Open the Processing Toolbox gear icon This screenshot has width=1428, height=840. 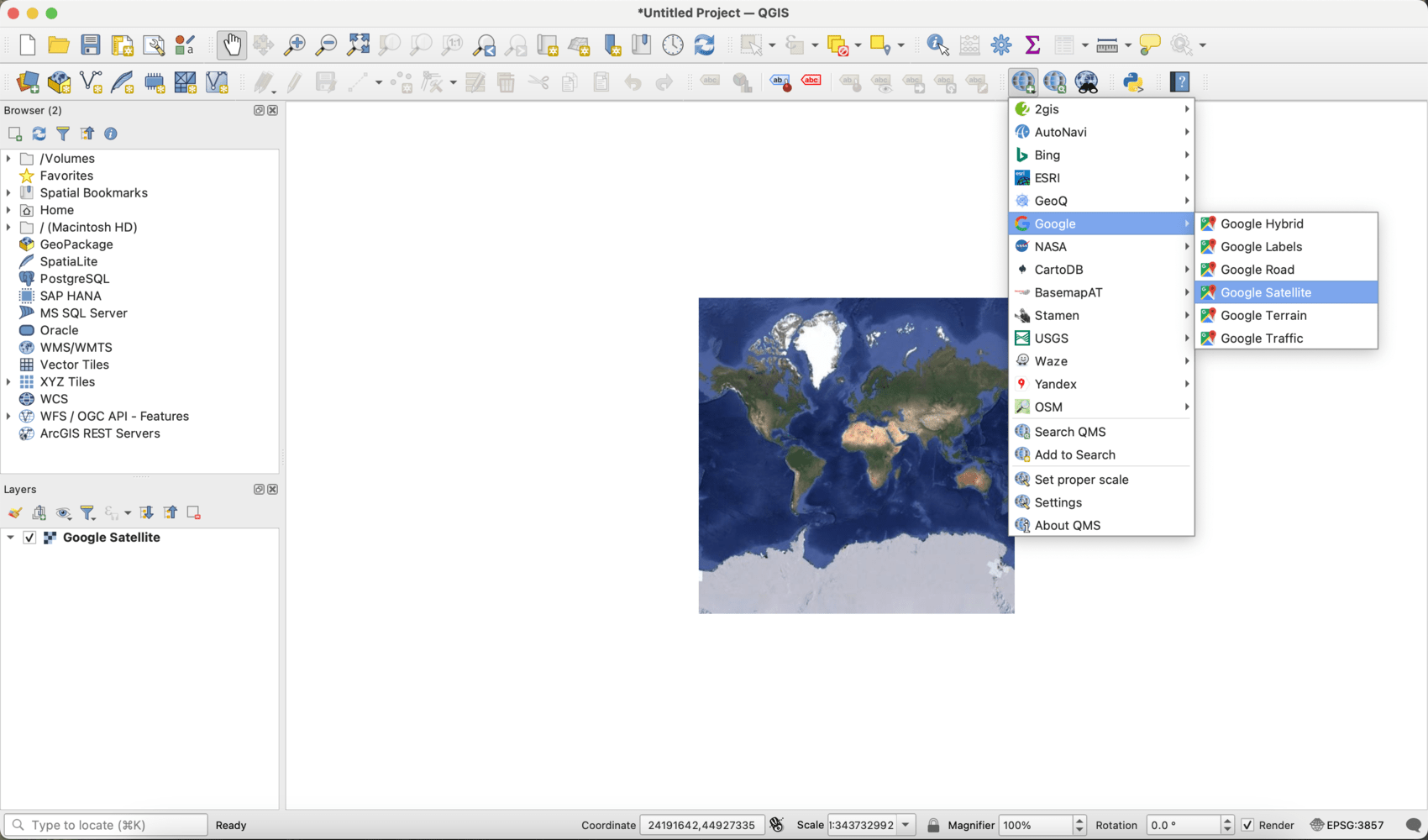(x=1001, y=45)
